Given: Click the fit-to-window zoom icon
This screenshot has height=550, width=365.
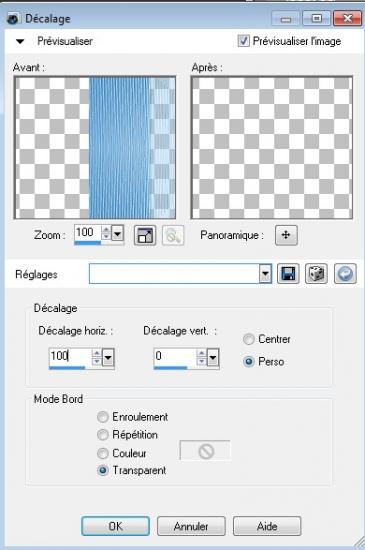Looking at the screenshot, I should (x=145, y=235).
